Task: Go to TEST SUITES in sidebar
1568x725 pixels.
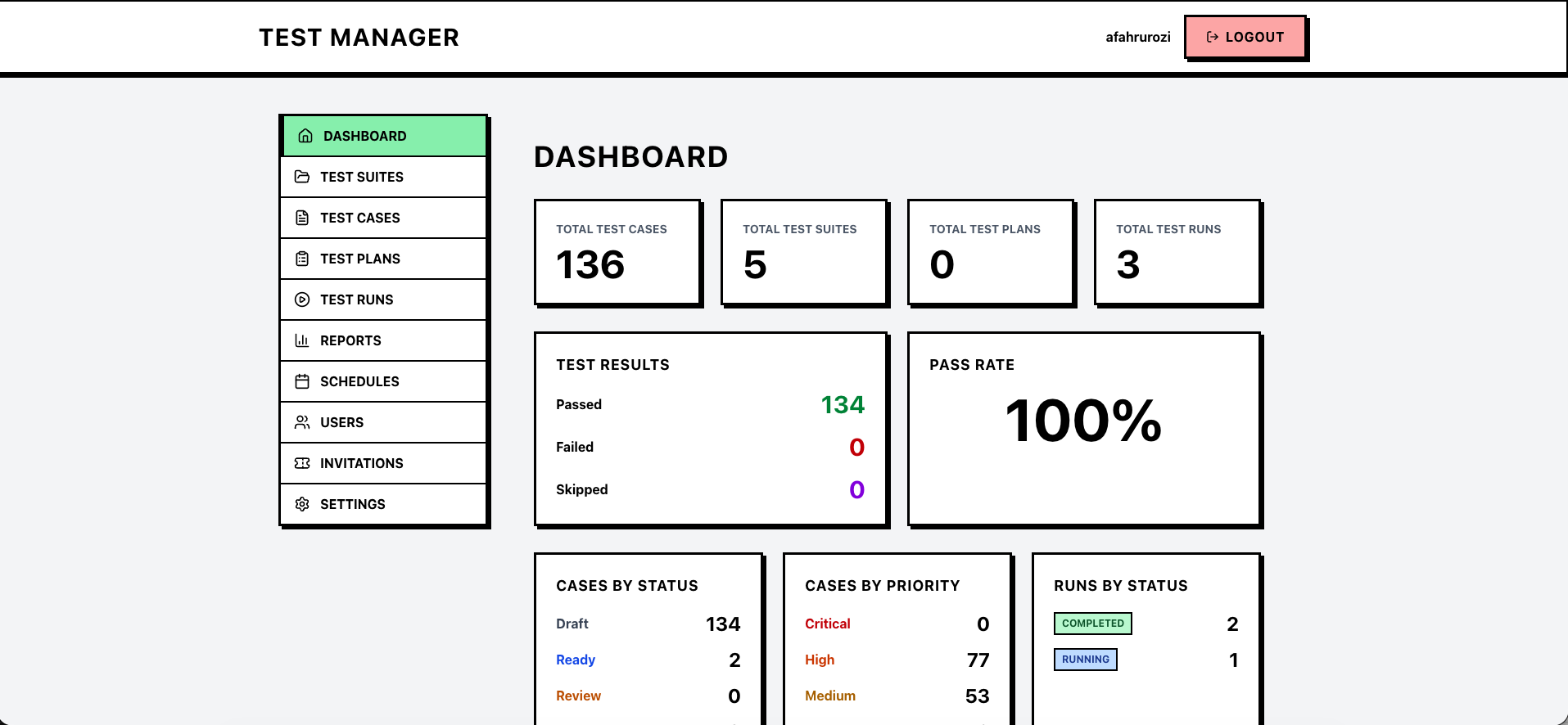Action: click(x=383, y=177)
